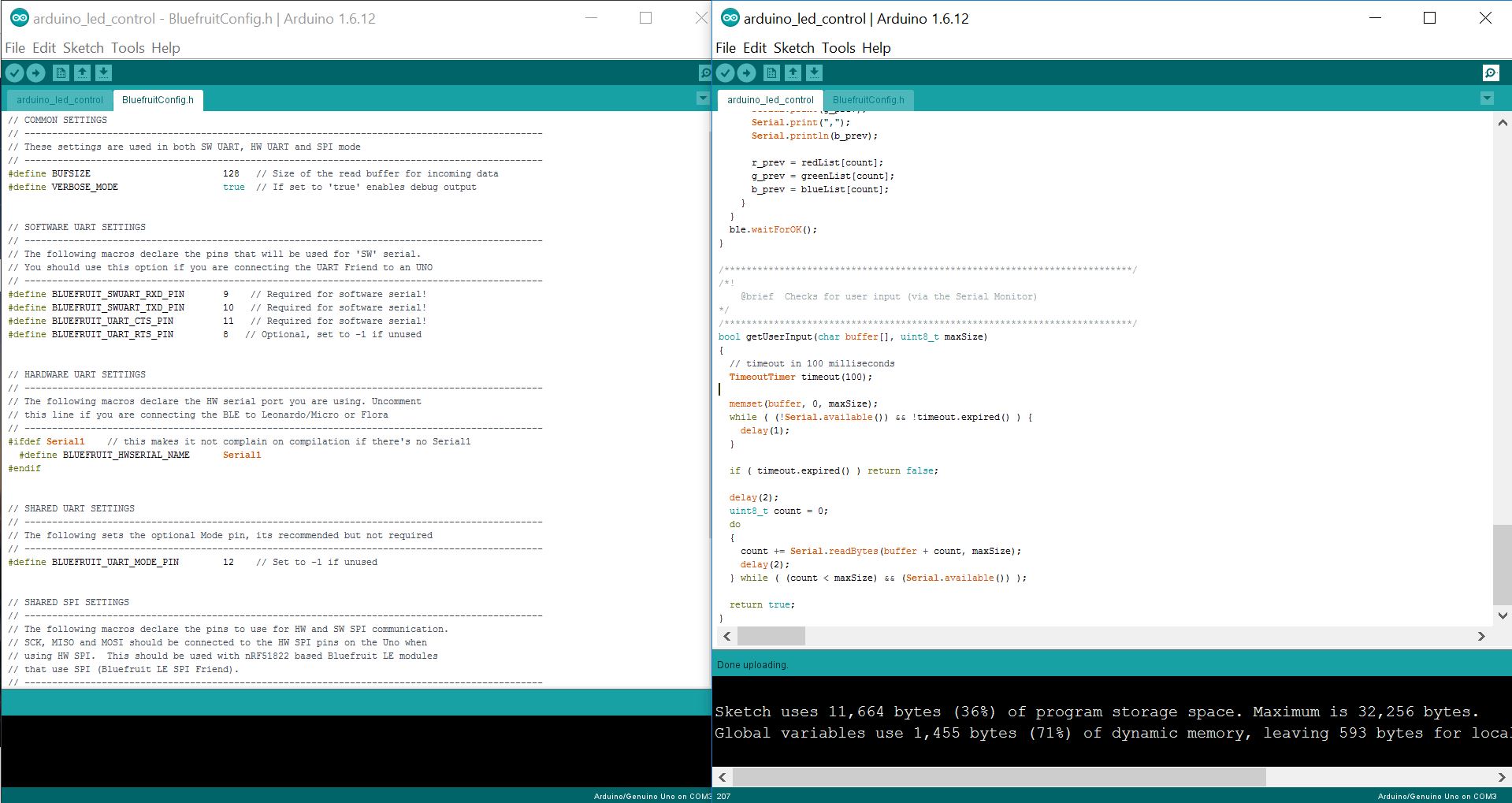Click 'return true;' line in right editor
The height and width of the screenshot is (803, 1512).
(762, 604)
